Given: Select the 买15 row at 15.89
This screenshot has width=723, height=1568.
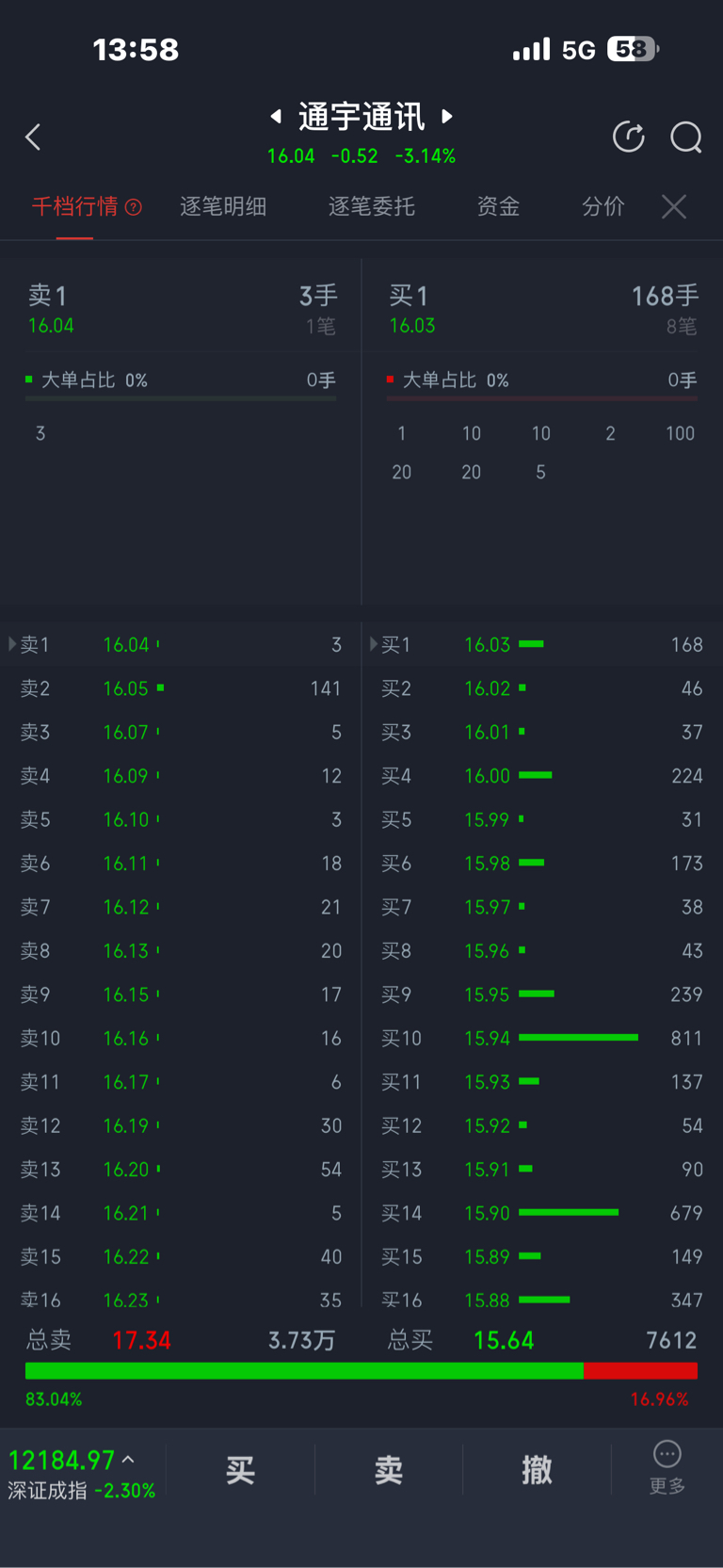Looking at the screenshot, I should (x=542, y=1256).
